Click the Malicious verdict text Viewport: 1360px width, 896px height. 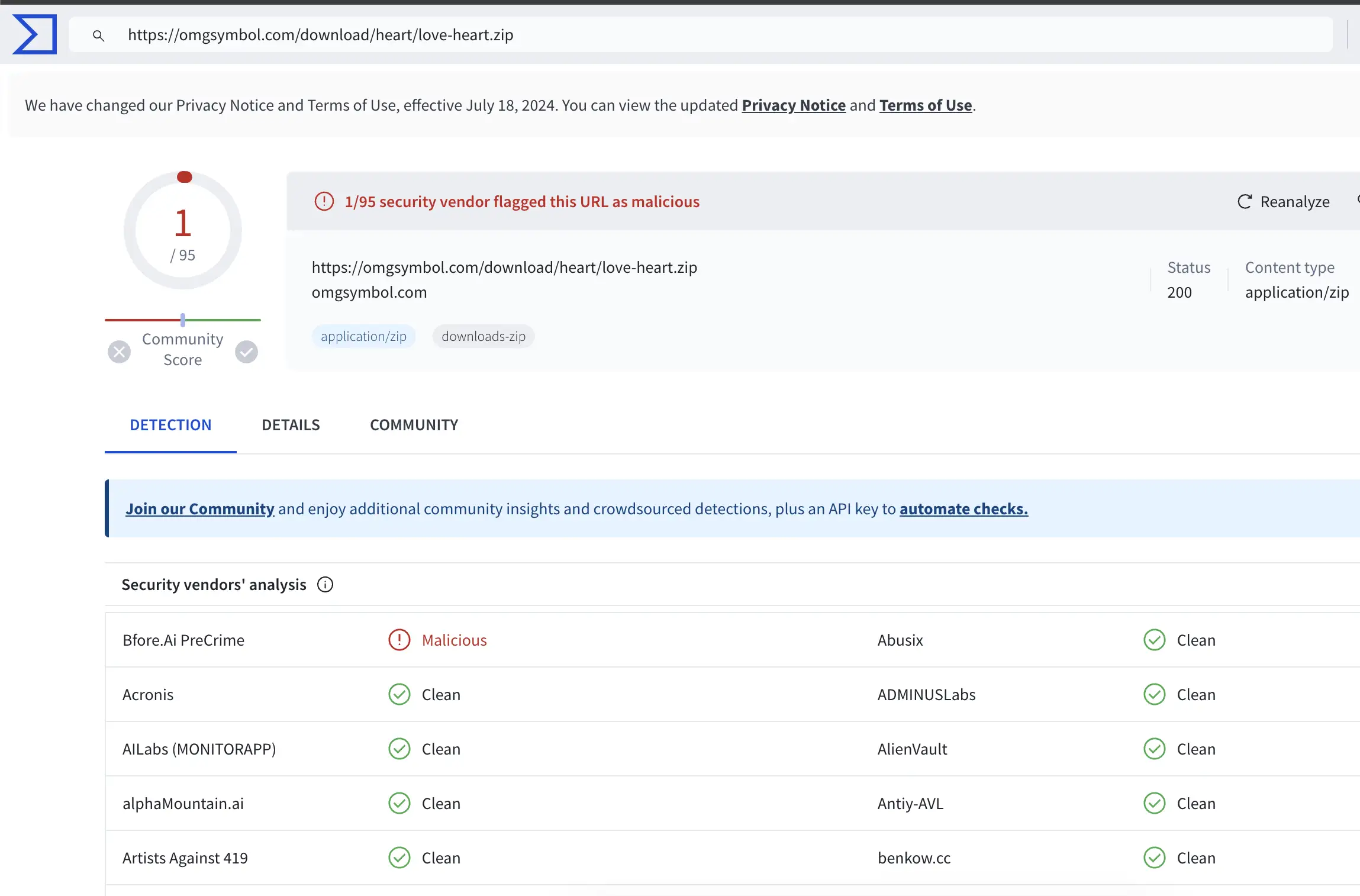454,640
